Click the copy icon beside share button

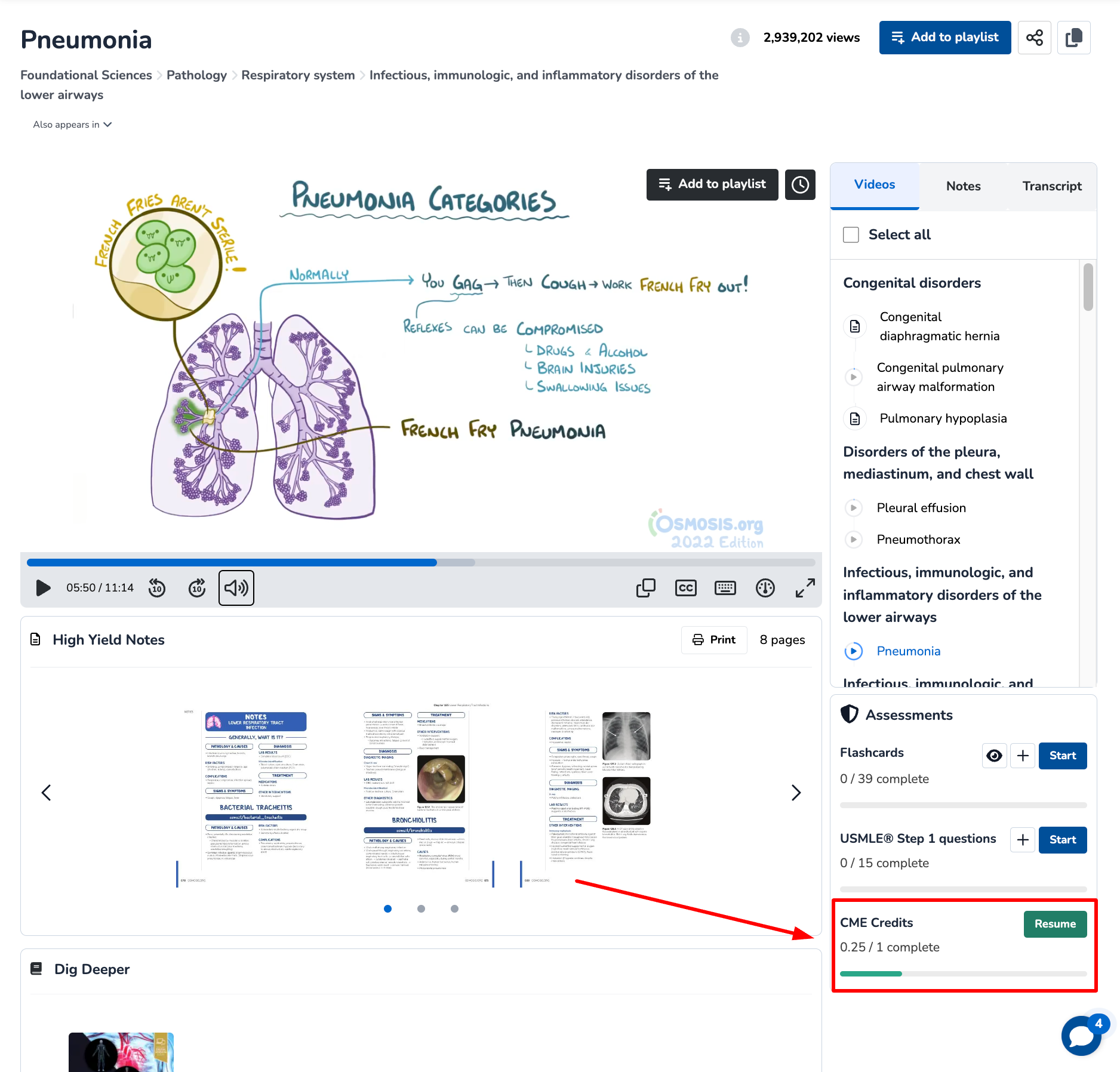1073,38
